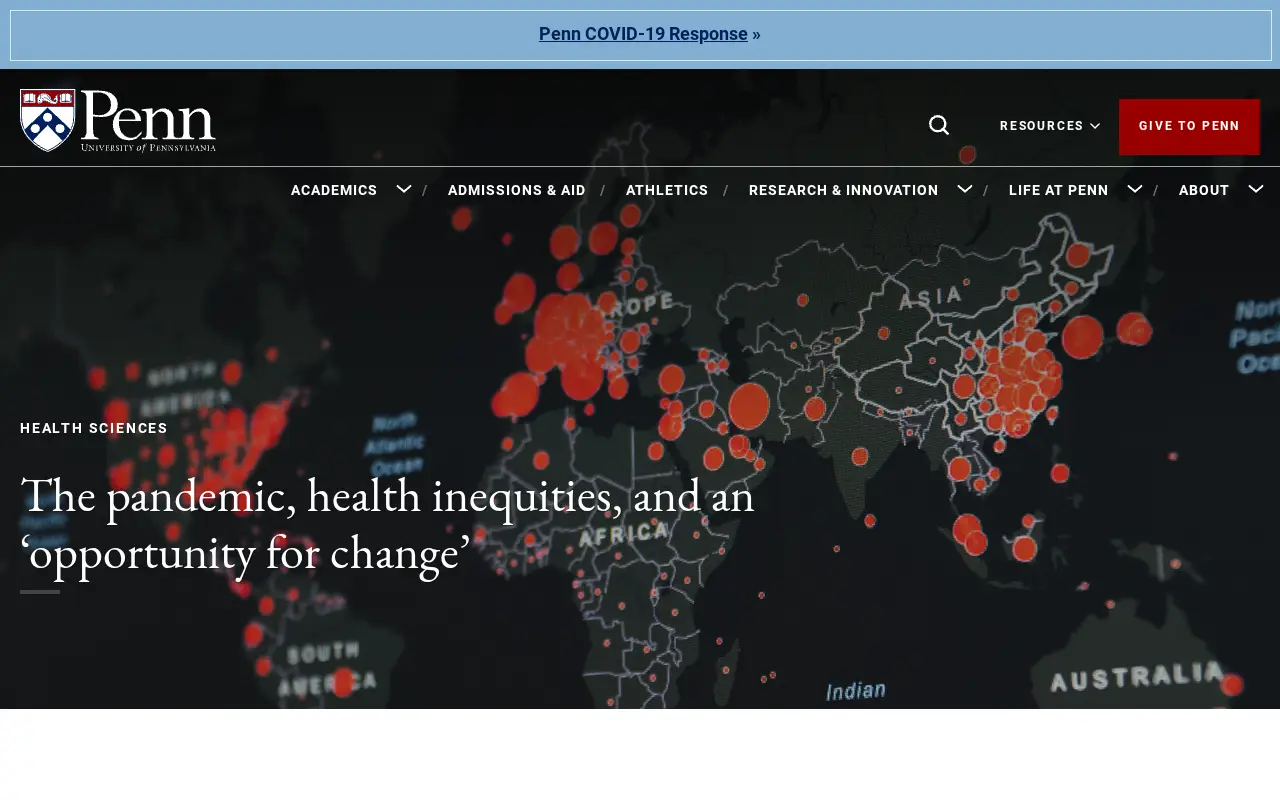
Task: Click the Give to Penn button
Action: (x=1189, y=126)
